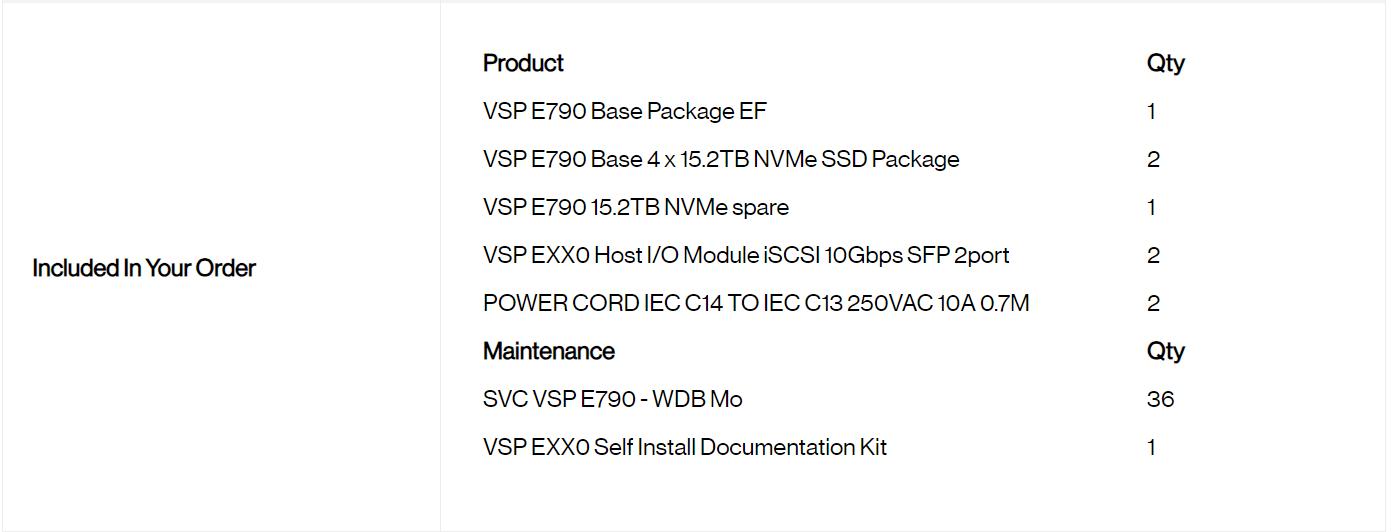Click the 'Maintenance' section header

(548, 351)
